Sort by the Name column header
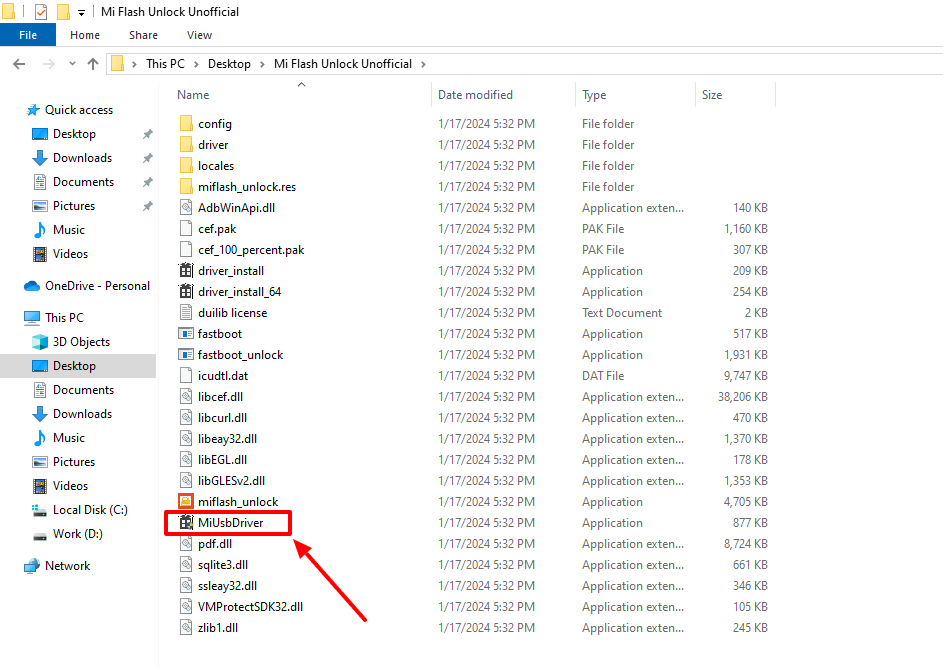This screenshot has height=668, width=943. (193, 95)
